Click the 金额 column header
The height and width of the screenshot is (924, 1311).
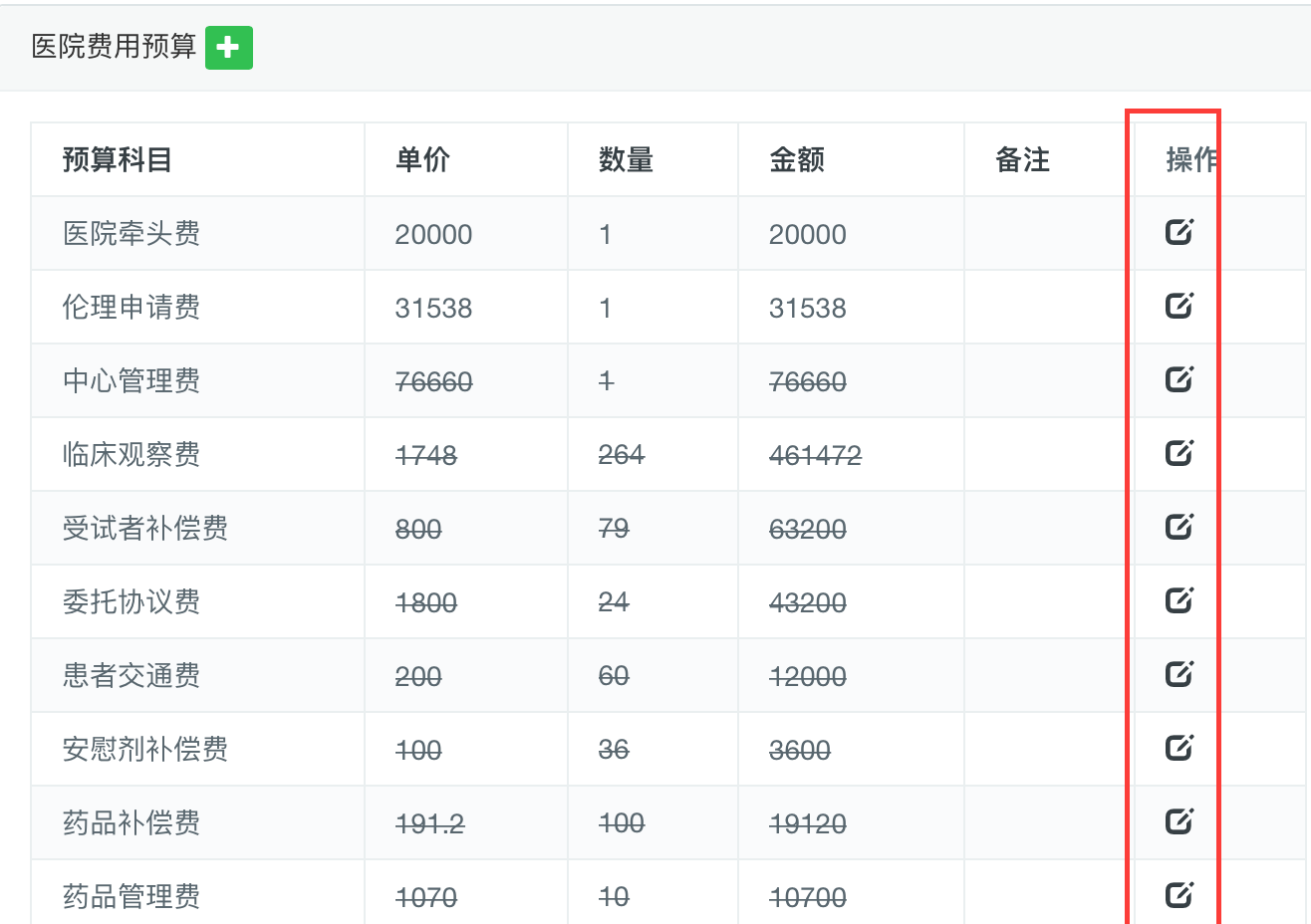(797, 159)
